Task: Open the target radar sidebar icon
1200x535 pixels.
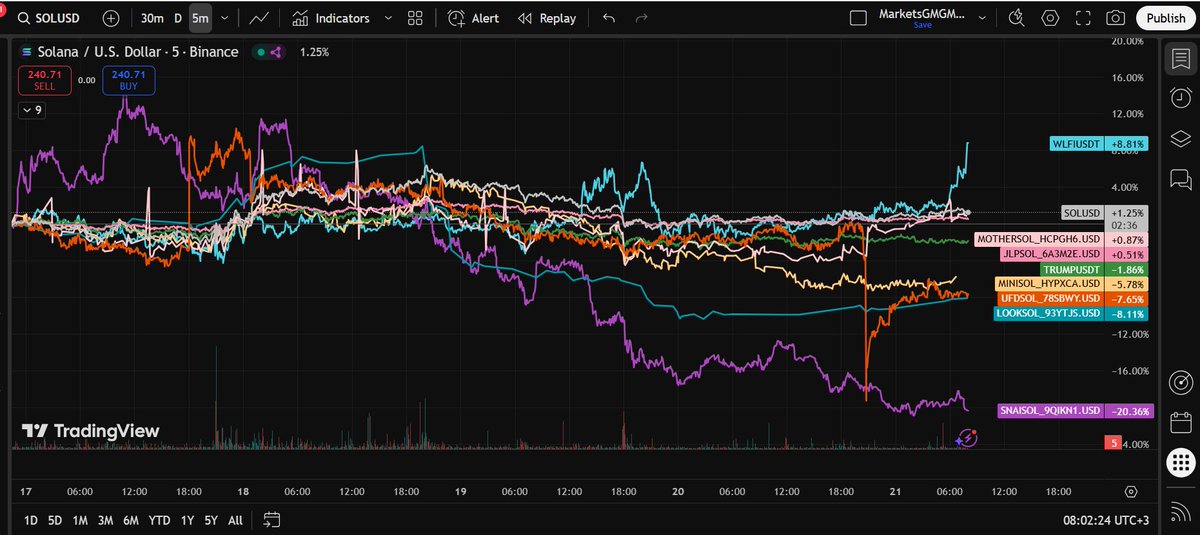Action: point(1180,382)
